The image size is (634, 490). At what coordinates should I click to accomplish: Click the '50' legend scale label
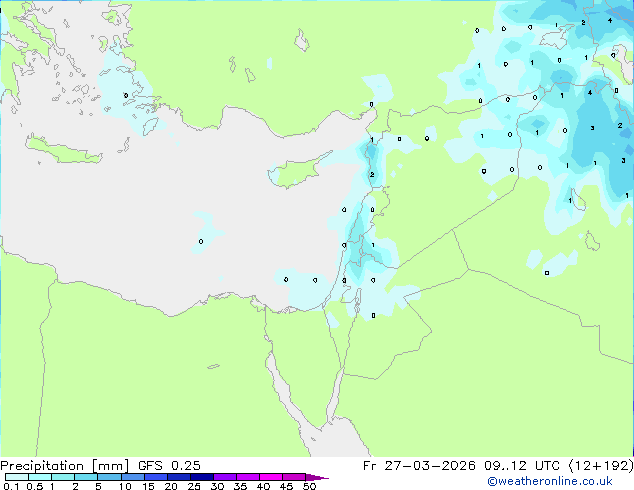point(309,486)
